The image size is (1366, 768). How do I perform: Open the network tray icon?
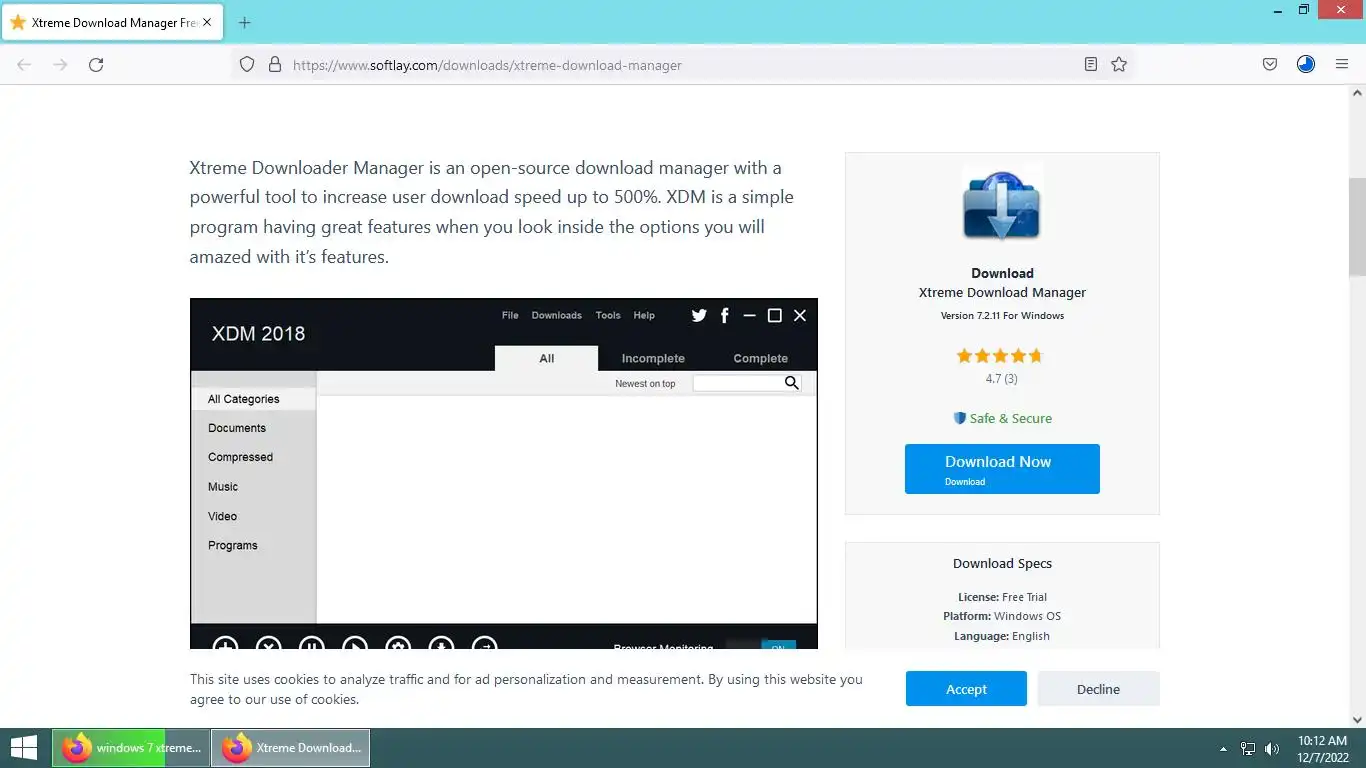point(1248,748)
